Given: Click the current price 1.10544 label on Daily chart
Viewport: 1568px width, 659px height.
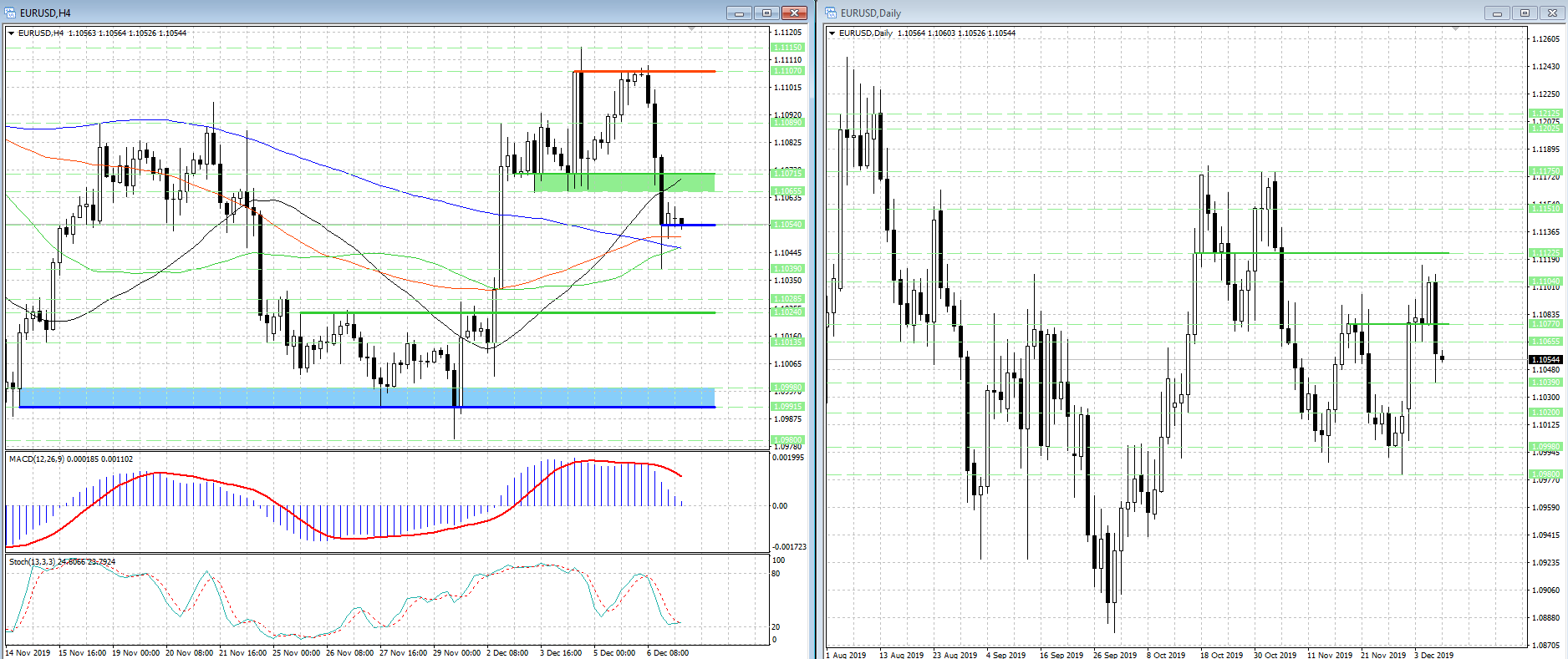Looking at the screenshot, I should click(1545, 359).
